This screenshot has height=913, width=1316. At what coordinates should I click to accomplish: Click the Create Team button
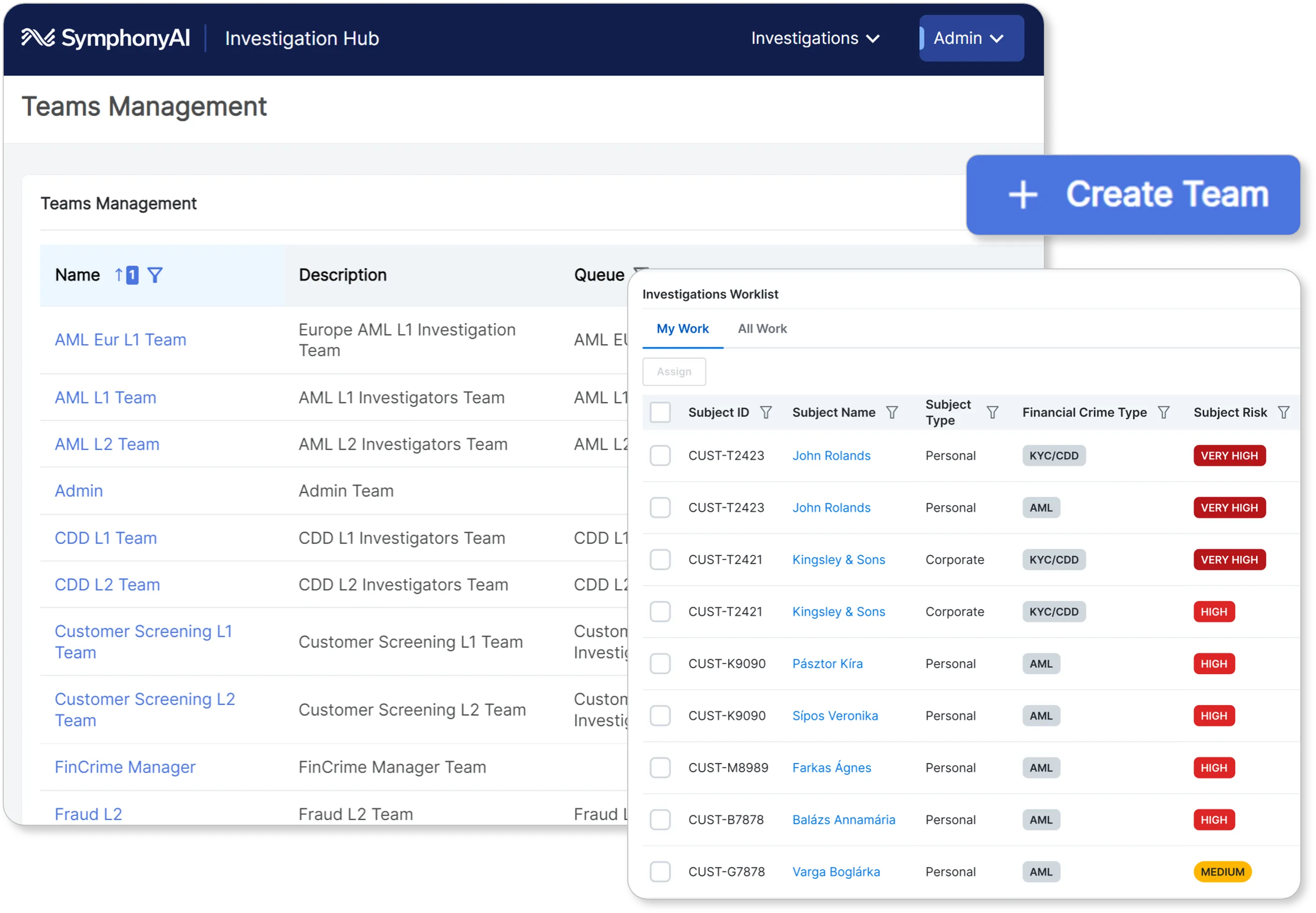[1133, 194]
